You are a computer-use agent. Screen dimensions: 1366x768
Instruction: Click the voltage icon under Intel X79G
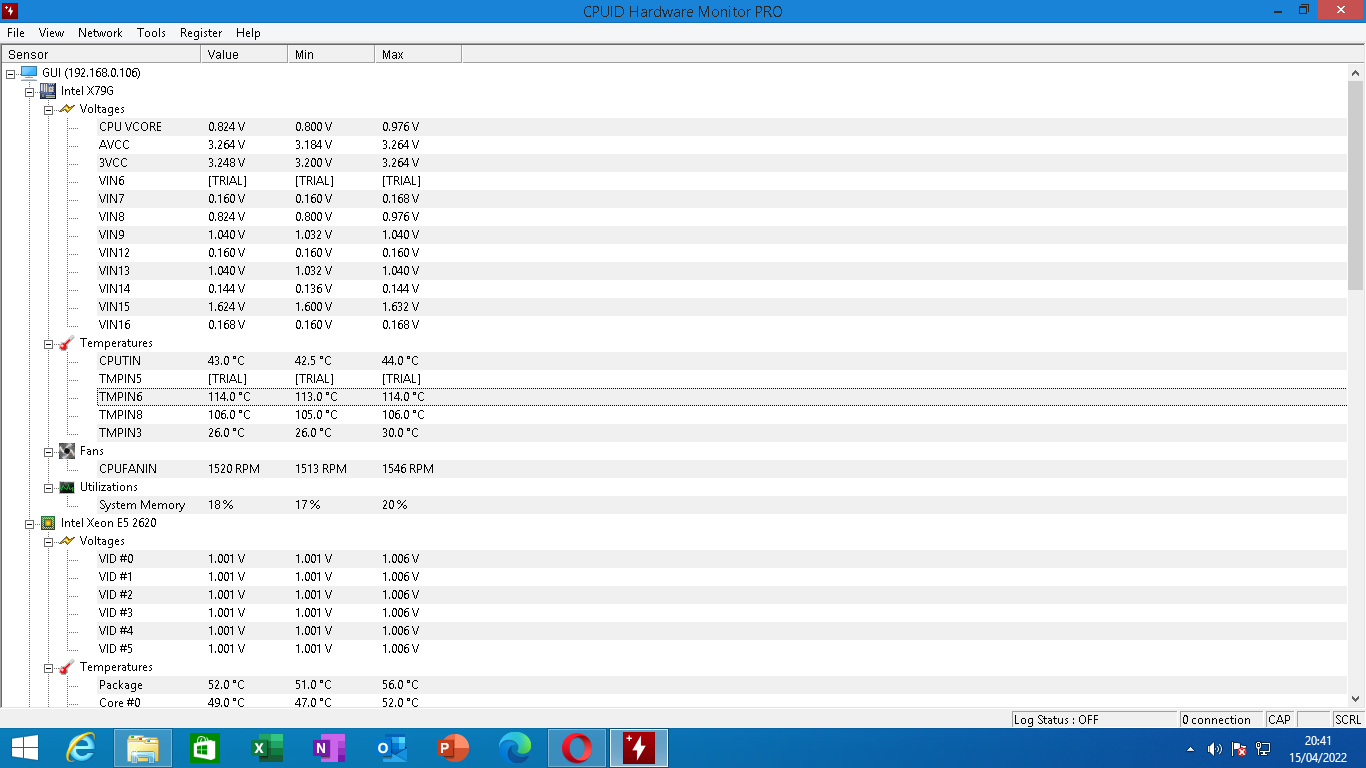point(67,109)
